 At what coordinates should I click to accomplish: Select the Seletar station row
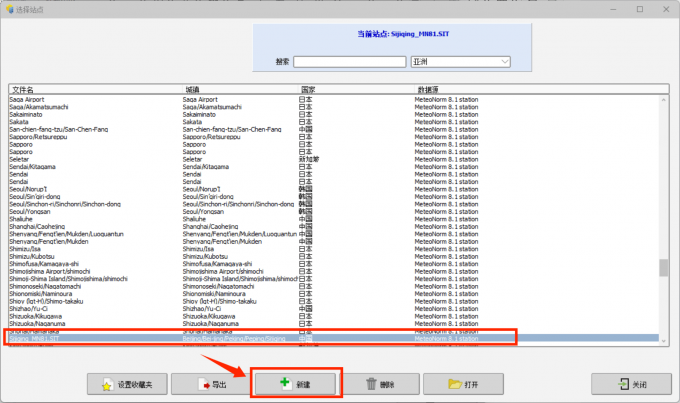click(x=334, y=159)
